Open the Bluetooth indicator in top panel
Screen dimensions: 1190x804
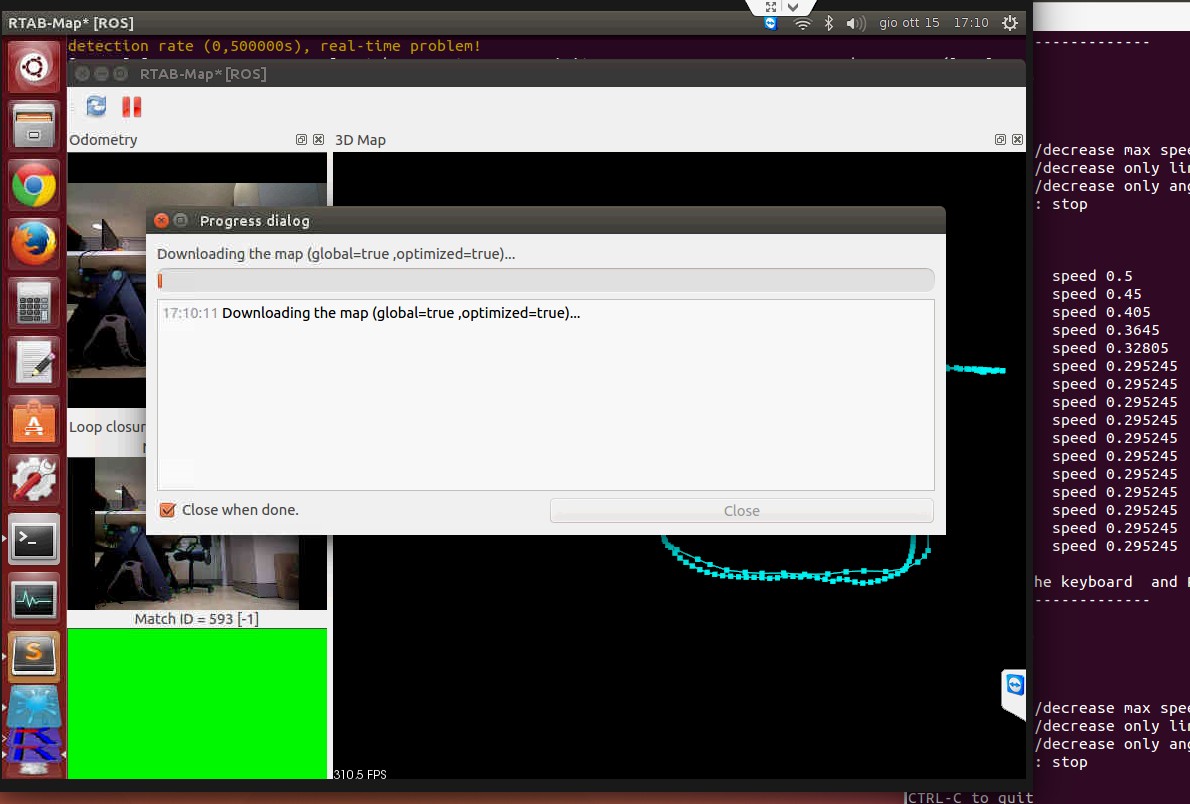point(829,23)
